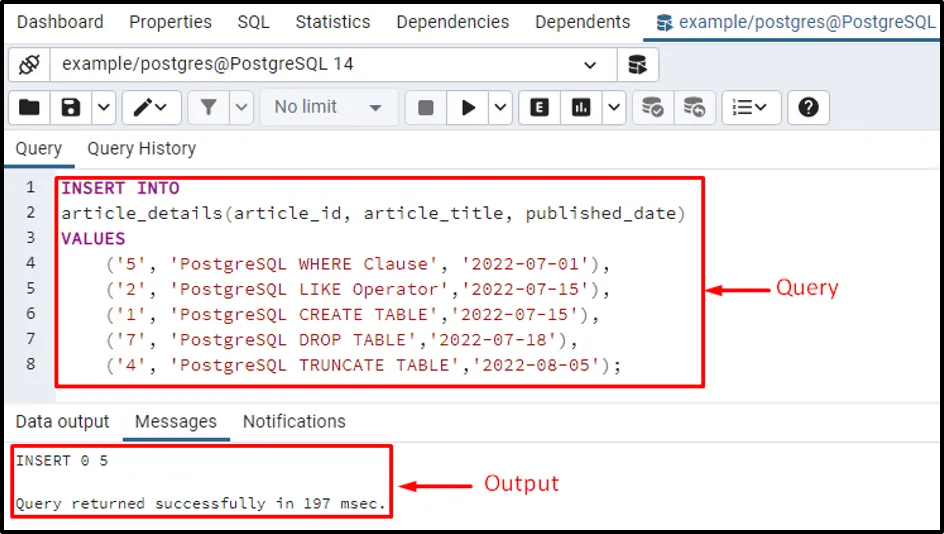The image size is (944, 534).
Task: Open the connection selector dropdown
Action: pos(334,64)
